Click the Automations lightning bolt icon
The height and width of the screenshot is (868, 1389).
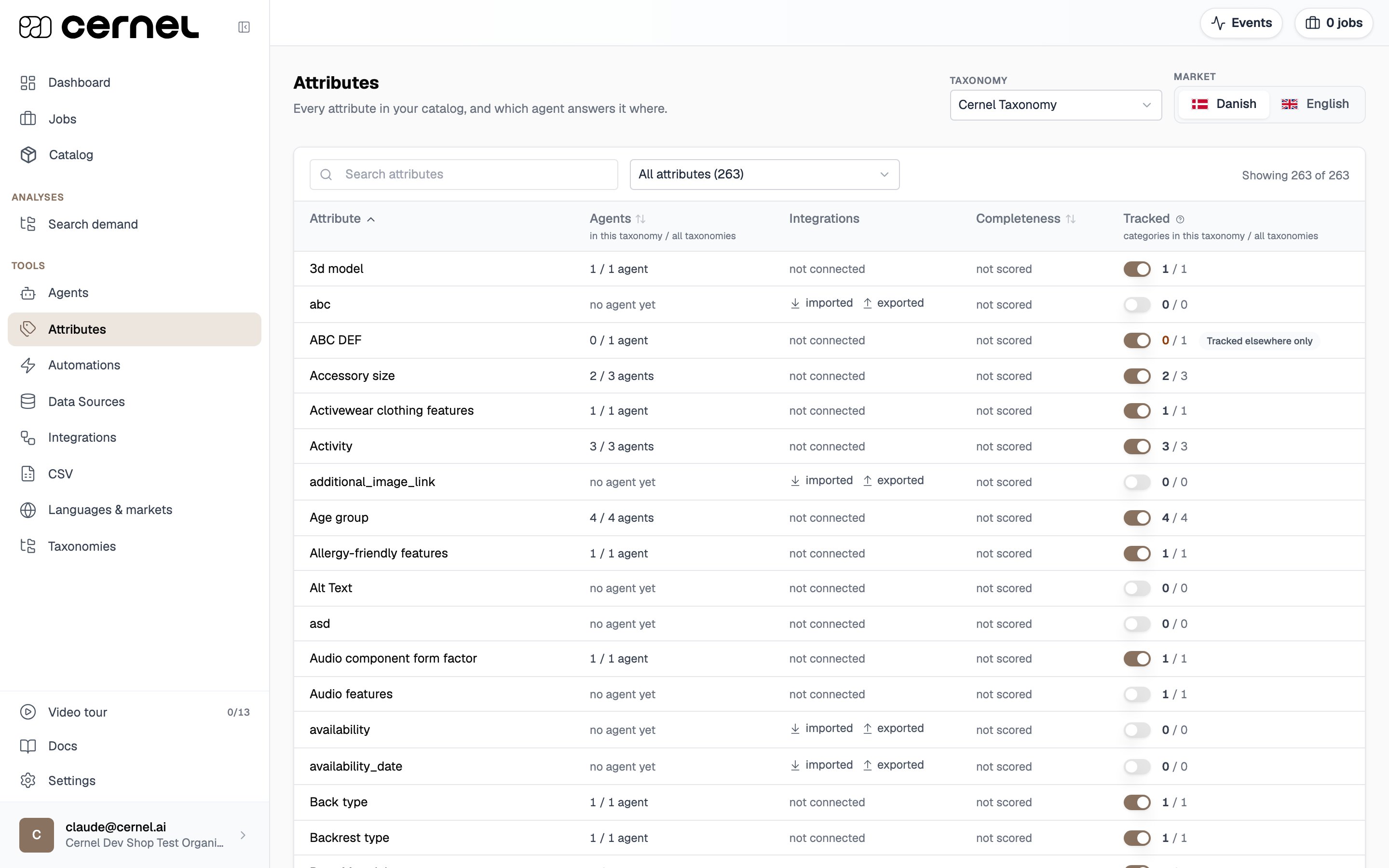click(28, 365)
